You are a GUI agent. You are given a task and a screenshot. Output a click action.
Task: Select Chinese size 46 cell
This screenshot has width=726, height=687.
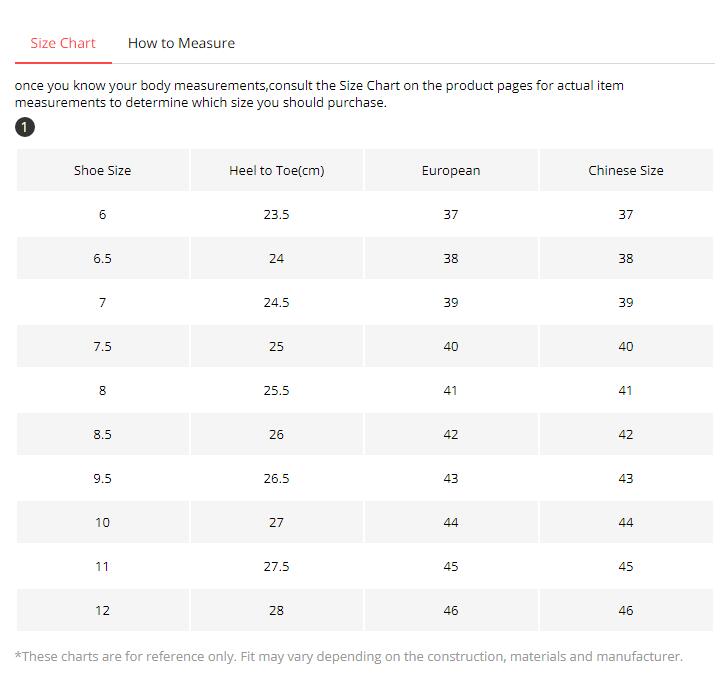(625, 610)
